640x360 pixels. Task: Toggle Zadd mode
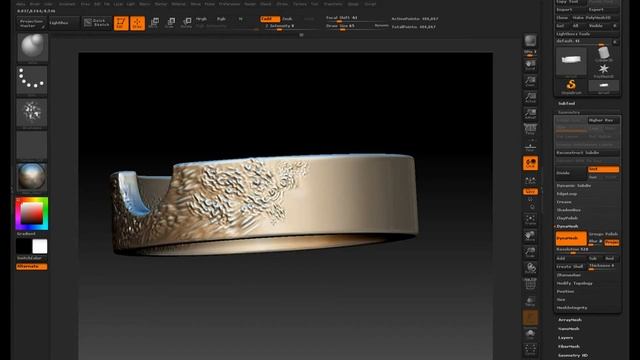click(x=270, y=19)
